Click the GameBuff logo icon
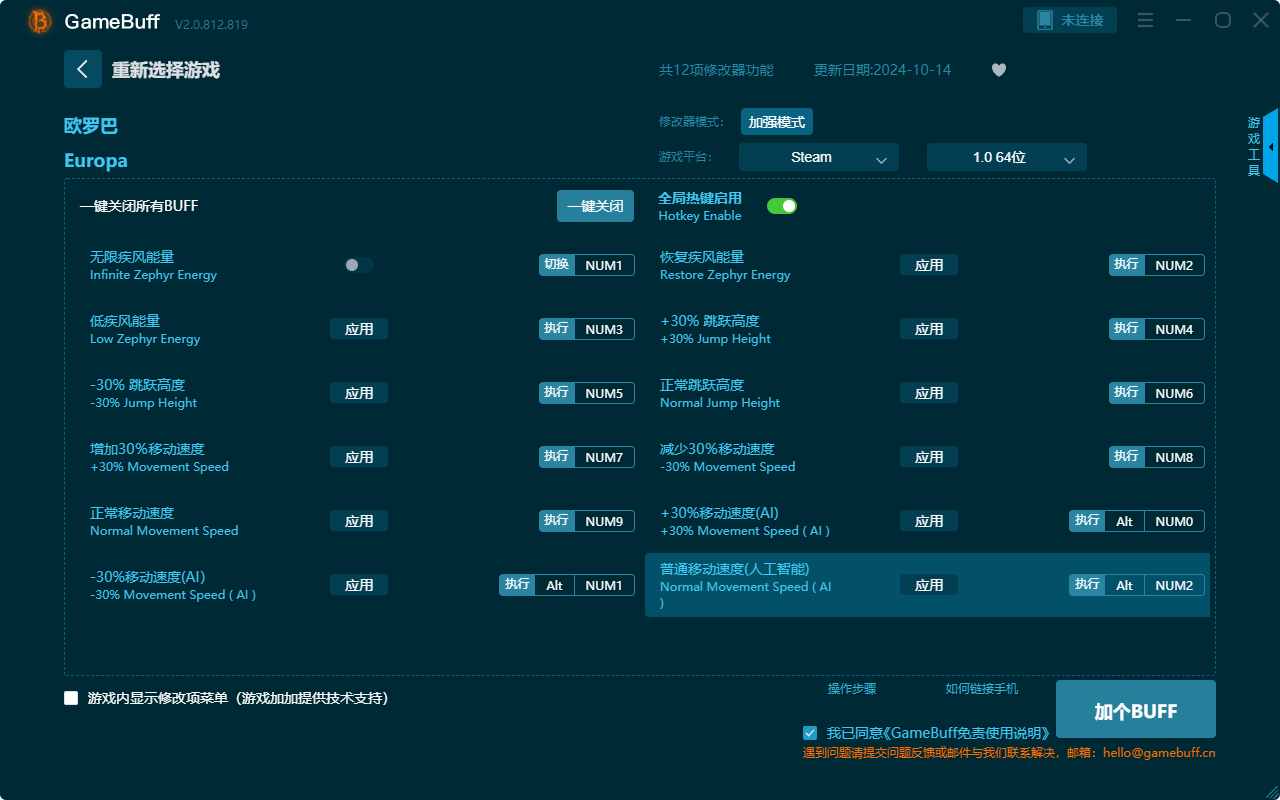The width and height of the screenshot is (1280, 800). coord(38,21)
